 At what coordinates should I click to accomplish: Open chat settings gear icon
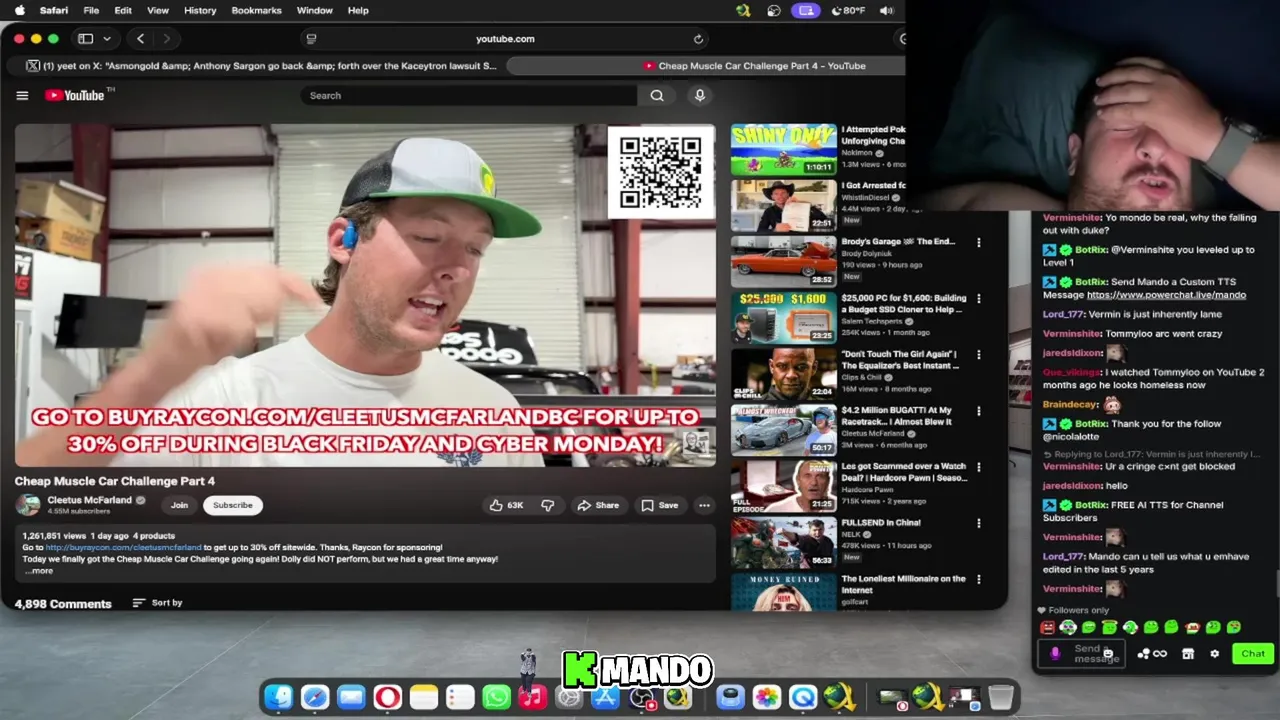[1215, 654]
